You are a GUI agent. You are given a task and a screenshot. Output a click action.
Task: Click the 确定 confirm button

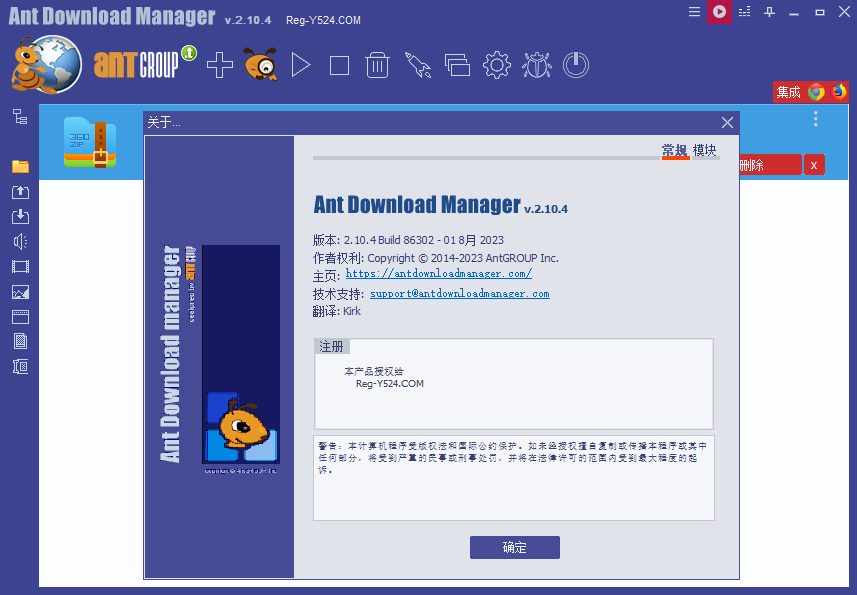tap(515, 547)
